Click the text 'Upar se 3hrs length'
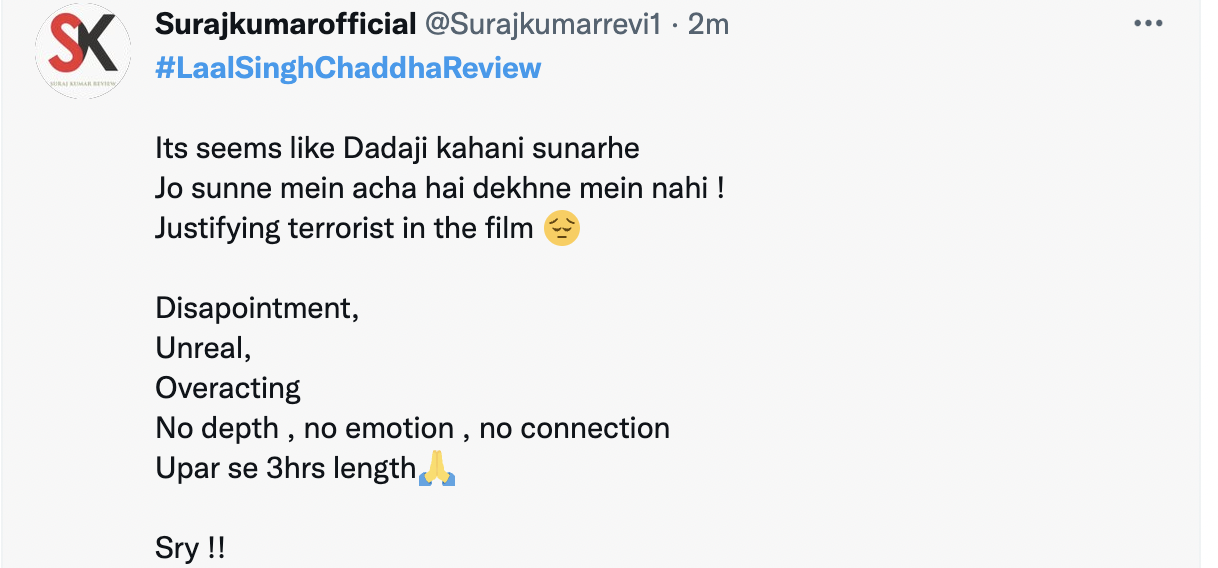Viewport: 1218px width, 568px height. 286,468
